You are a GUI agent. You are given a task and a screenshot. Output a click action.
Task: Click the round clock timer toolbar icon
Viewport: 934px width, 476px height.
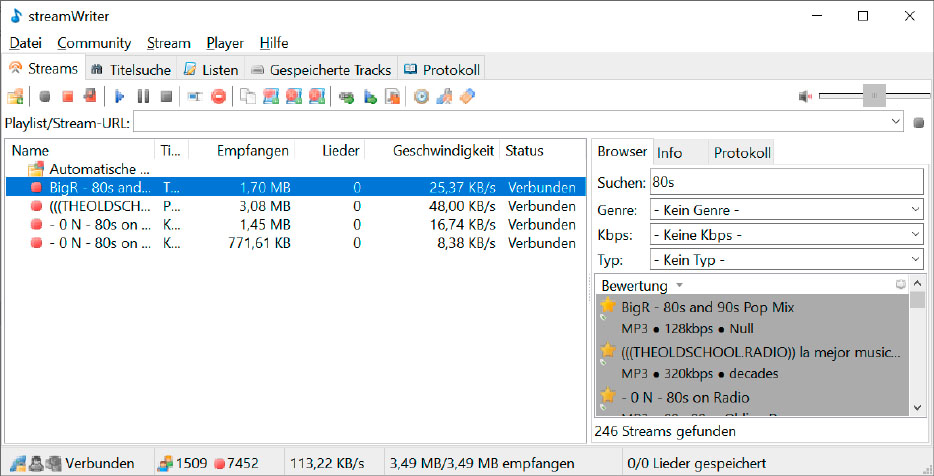421,97
